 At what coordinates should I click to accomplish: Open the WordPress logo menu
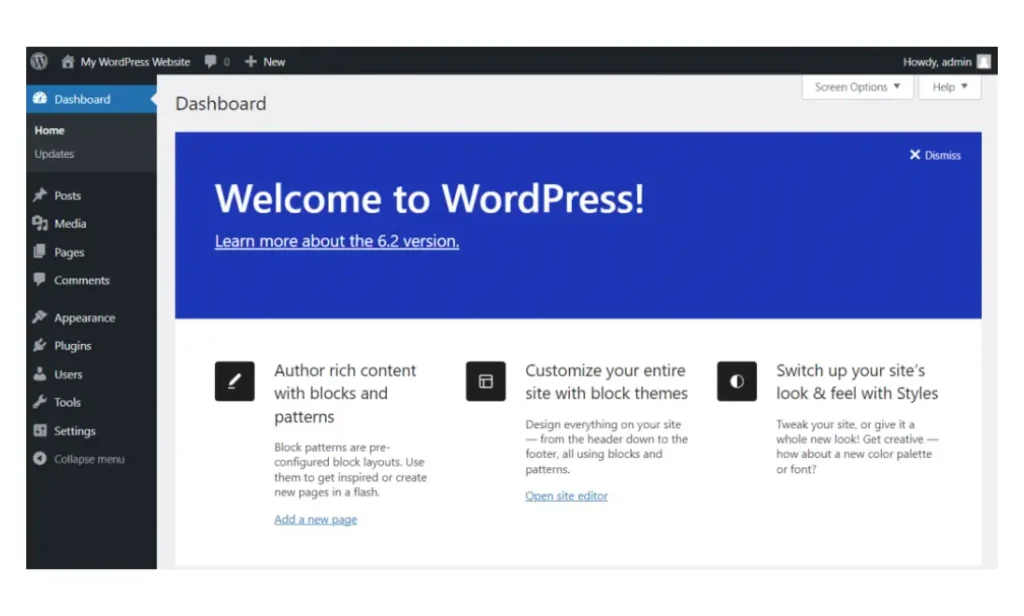coord(39,61)
